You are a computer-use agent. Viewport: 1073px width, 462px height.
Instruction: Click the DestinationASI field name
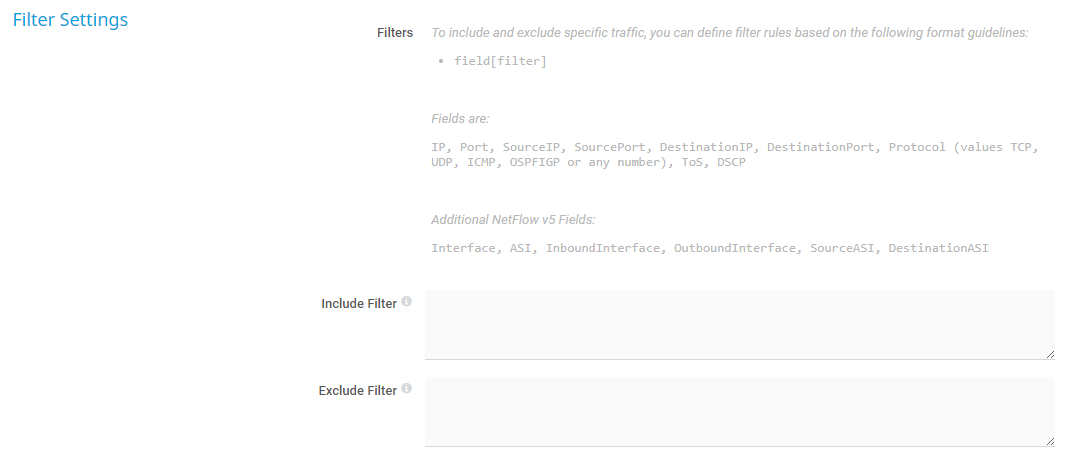point(938,248)
